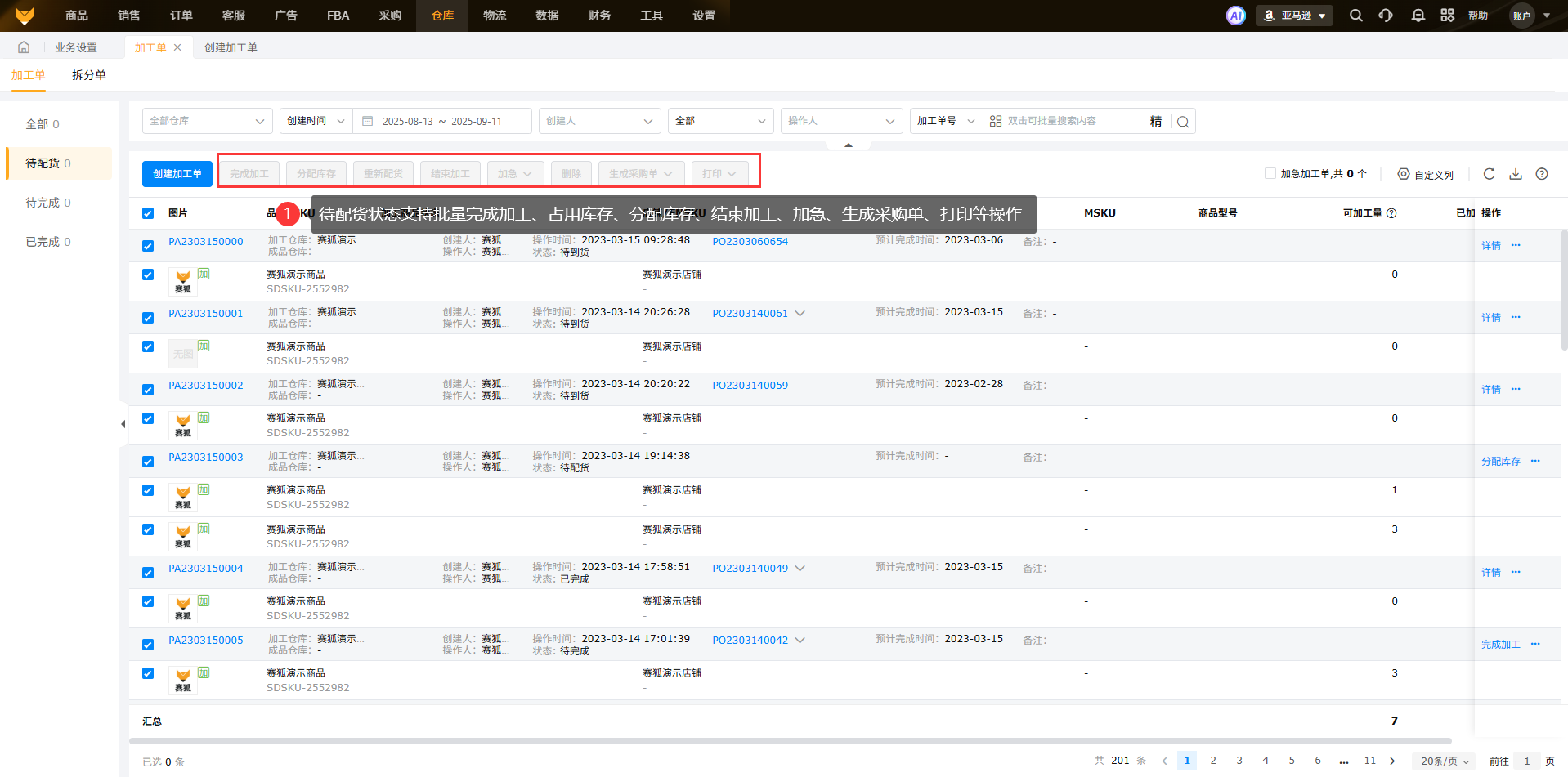Switch to the 拆分单 tab

pyautogui.click(x=88, y=75)
